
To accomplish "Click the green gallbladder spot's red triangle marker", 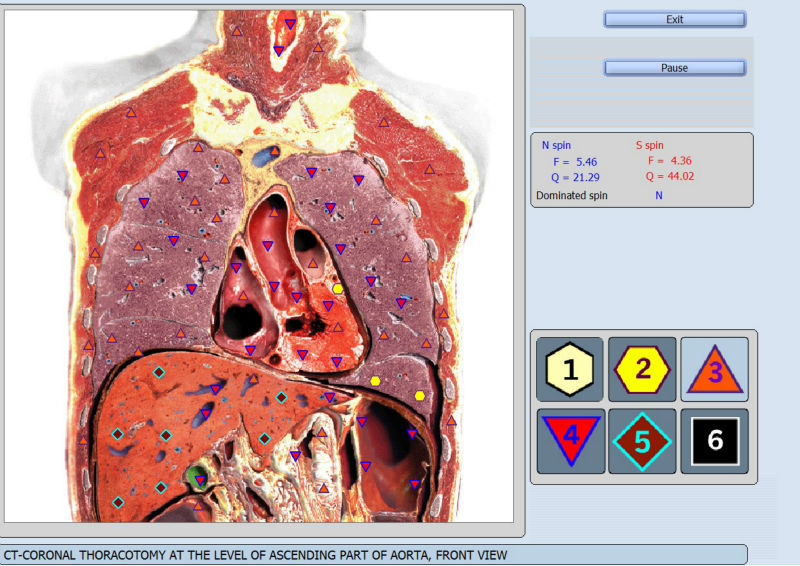I will click(x=200, y=480).
